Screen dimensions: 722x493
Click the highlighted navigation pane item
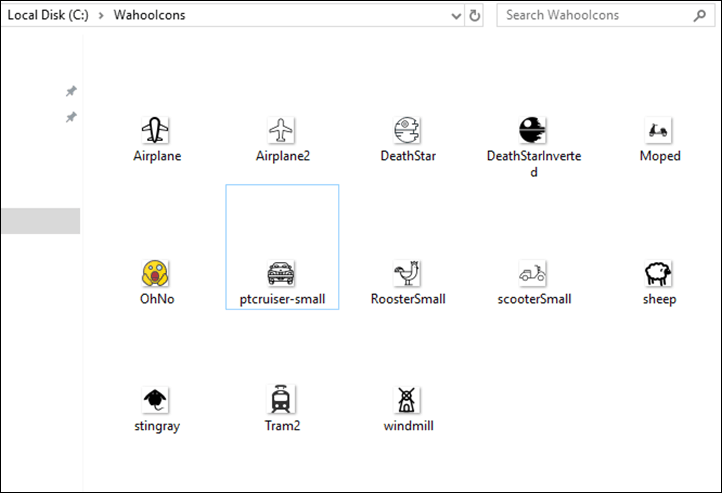(41, 221)
